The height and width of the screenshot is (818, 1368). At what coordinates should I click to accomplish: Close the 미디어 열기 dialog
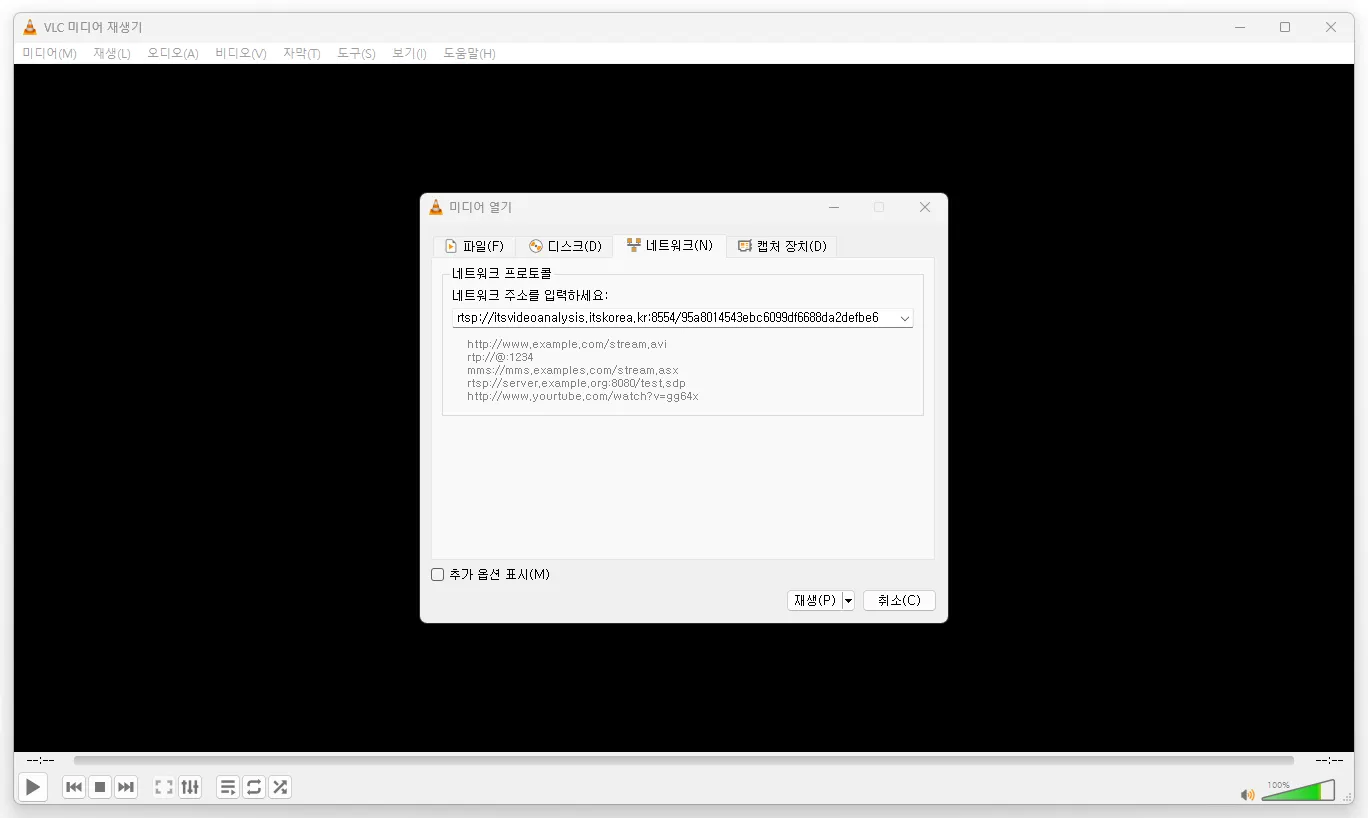click(x=925, y=207)
